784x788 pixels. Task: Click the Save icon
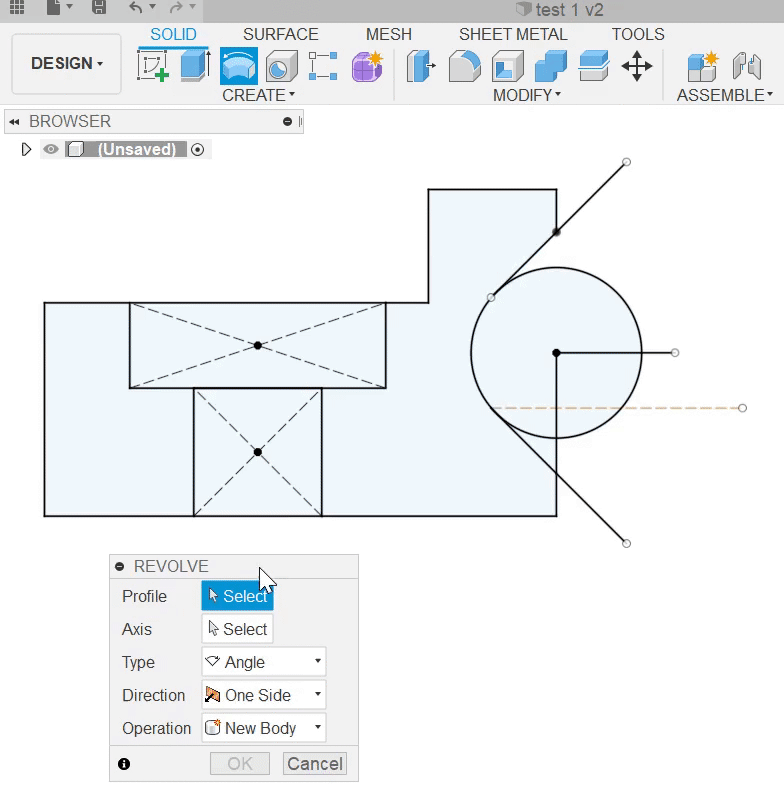(x=99, y=7)
